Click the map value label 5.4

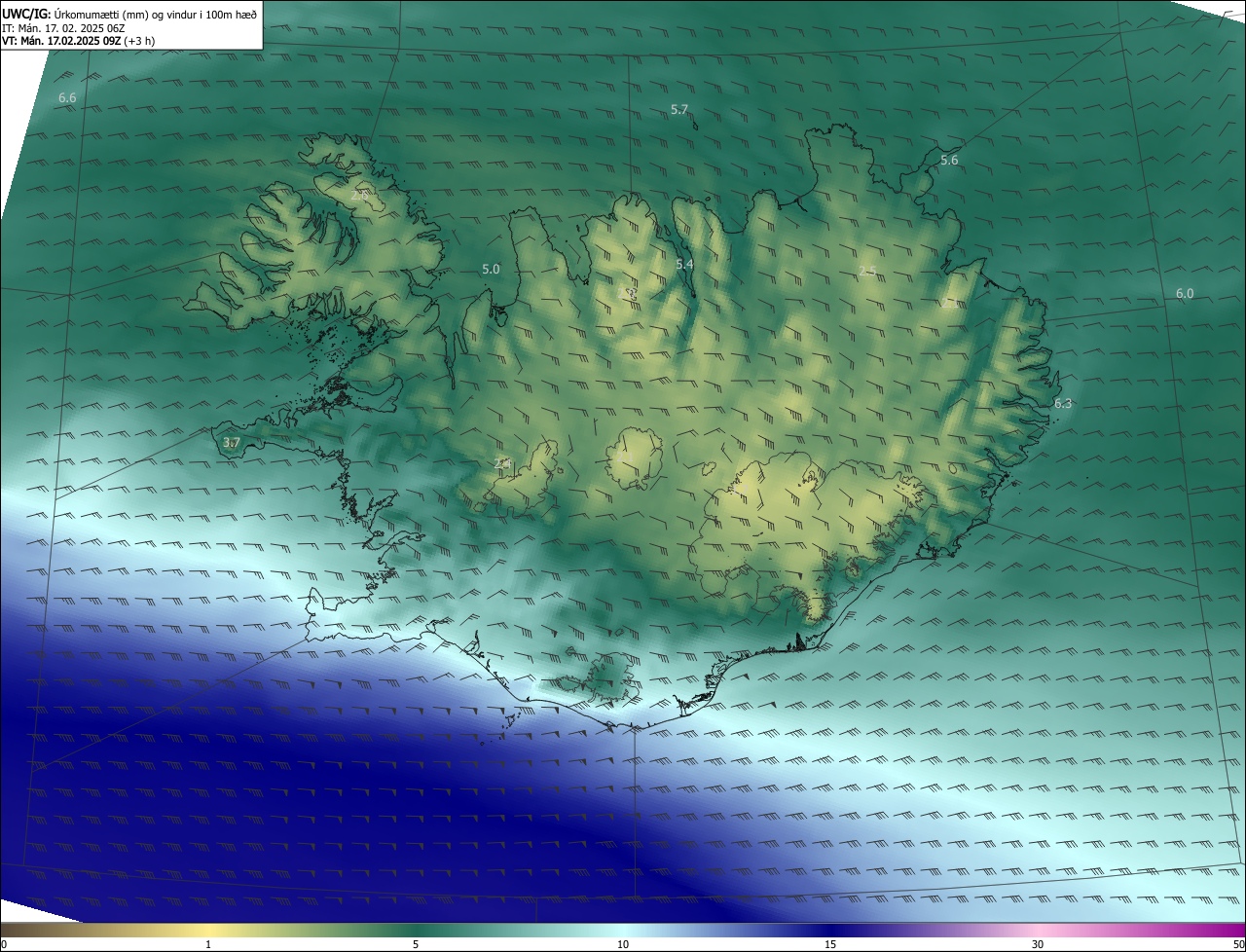click(684, 264)
